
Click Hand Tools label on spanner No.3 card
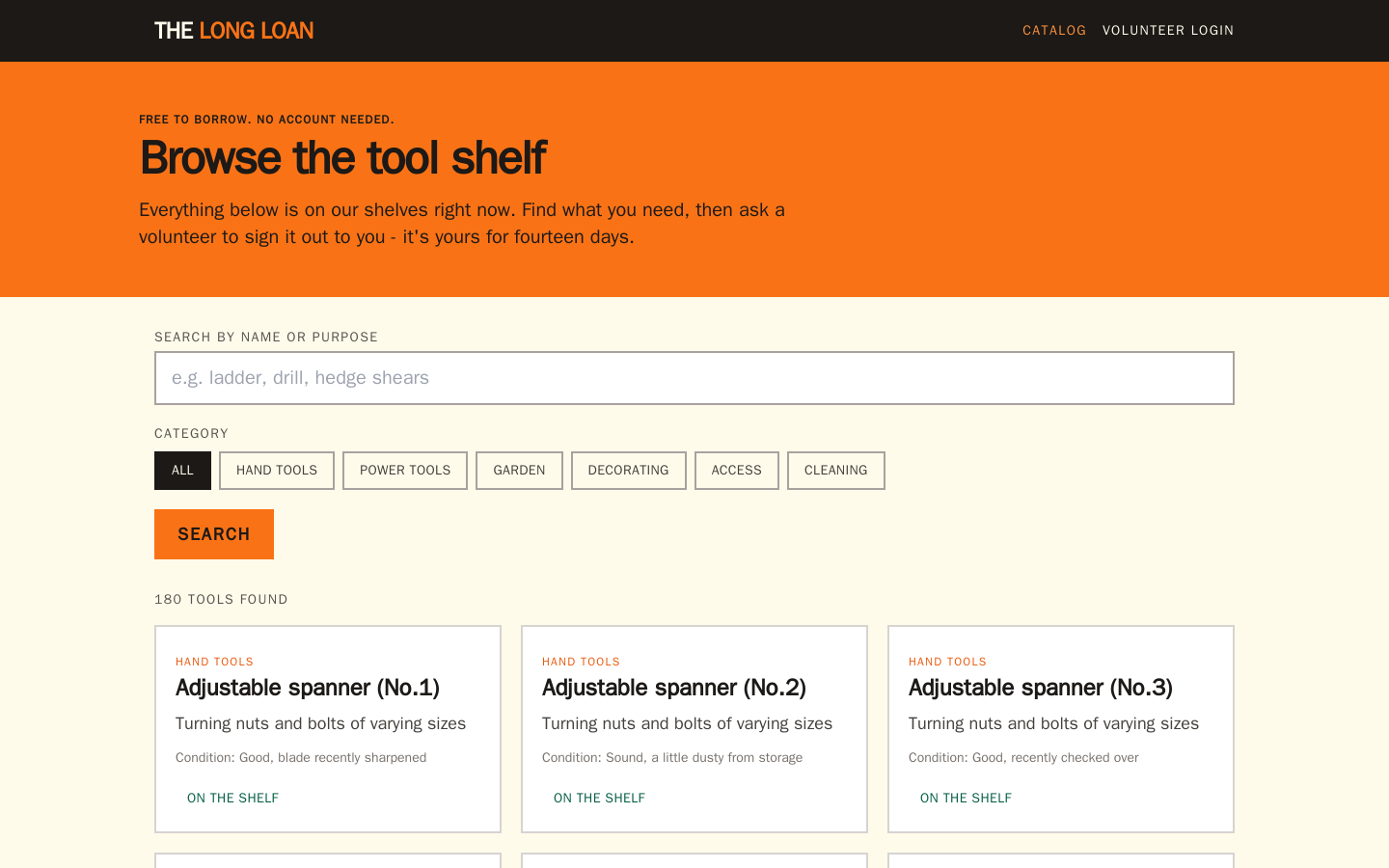(x=947, y=662)
